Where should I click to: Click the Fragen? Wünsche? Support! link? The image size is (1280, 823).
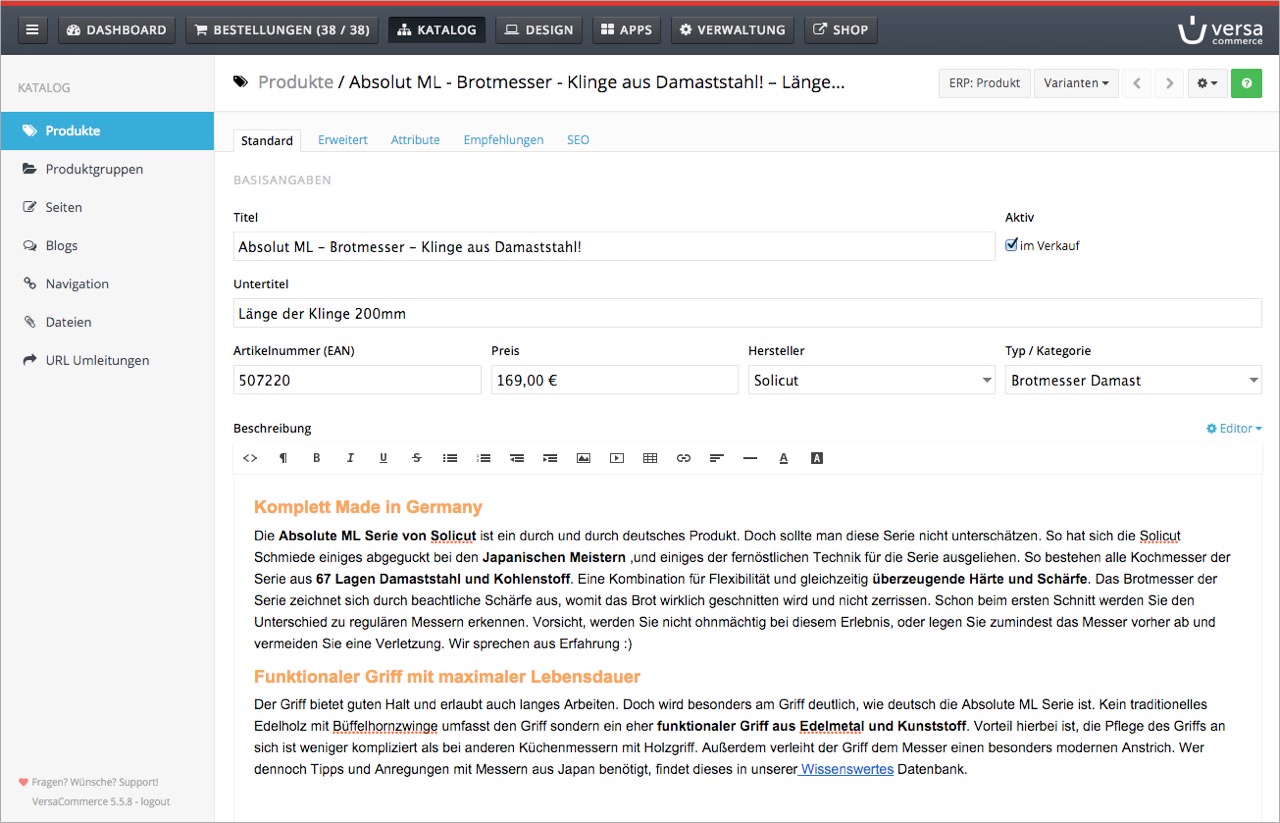(x=95, y=782)
